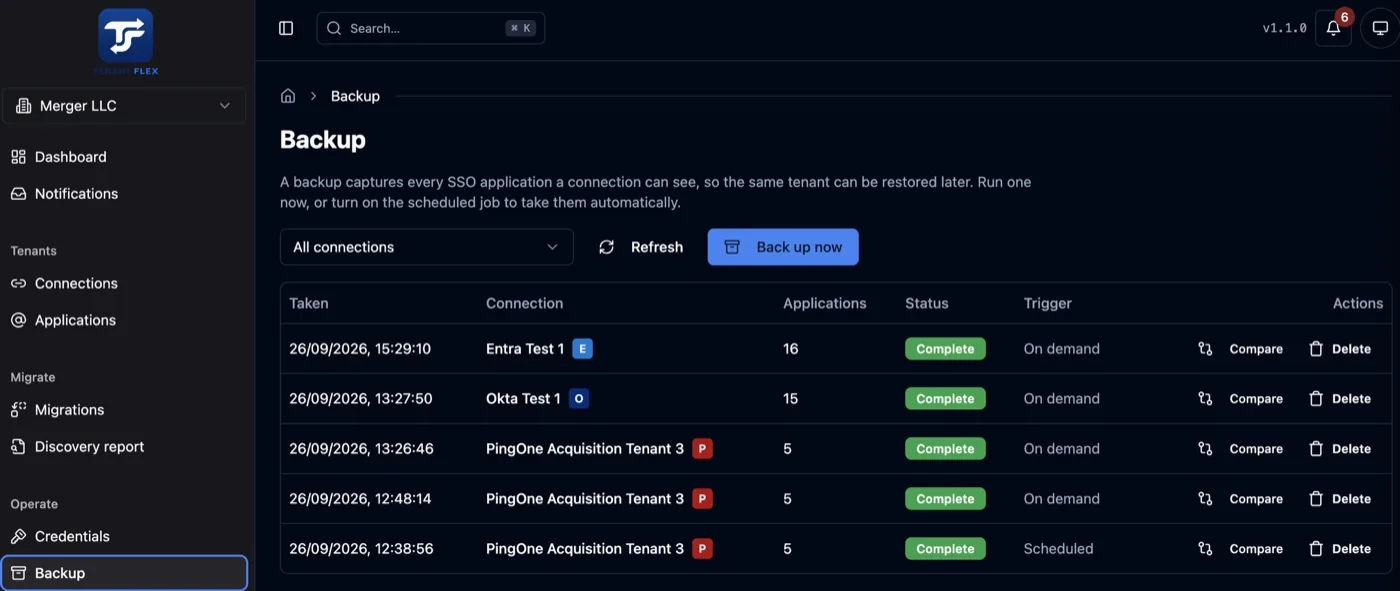Viewport: 1400px width, 591px height.
Task: Click the Credentials key icon
Action: click(x=18, y=536)
